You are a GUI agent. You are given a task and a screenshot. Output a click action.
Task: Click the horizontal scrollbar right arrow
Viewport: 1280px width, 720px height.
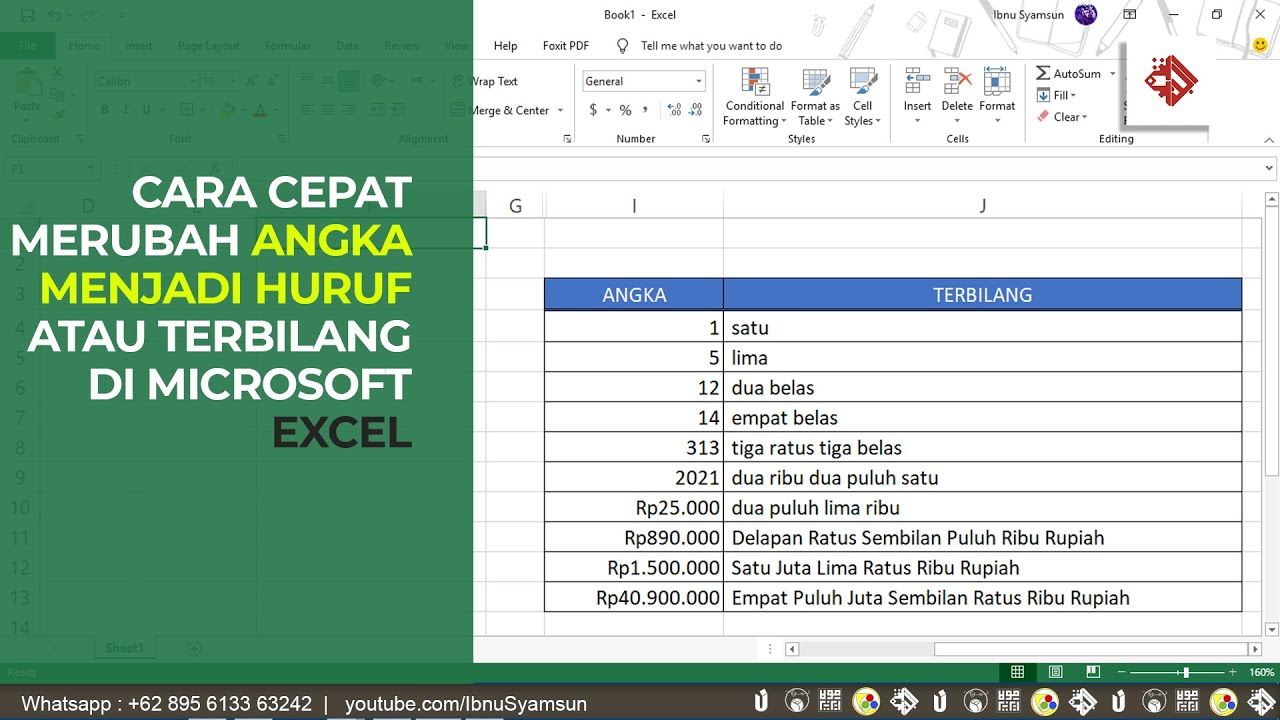coord(1255,649)
